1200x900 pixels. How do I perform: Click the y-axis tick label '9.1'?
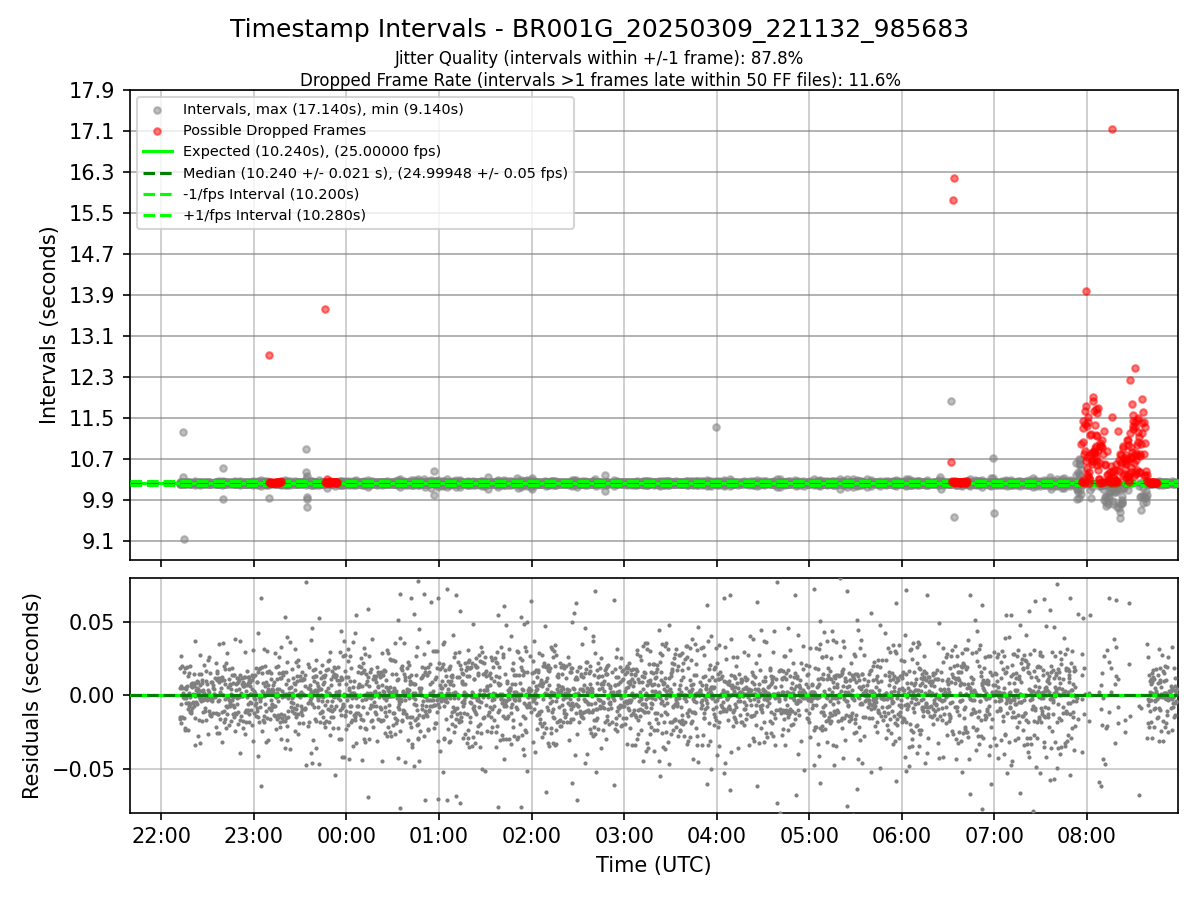[x=101, y=542]
